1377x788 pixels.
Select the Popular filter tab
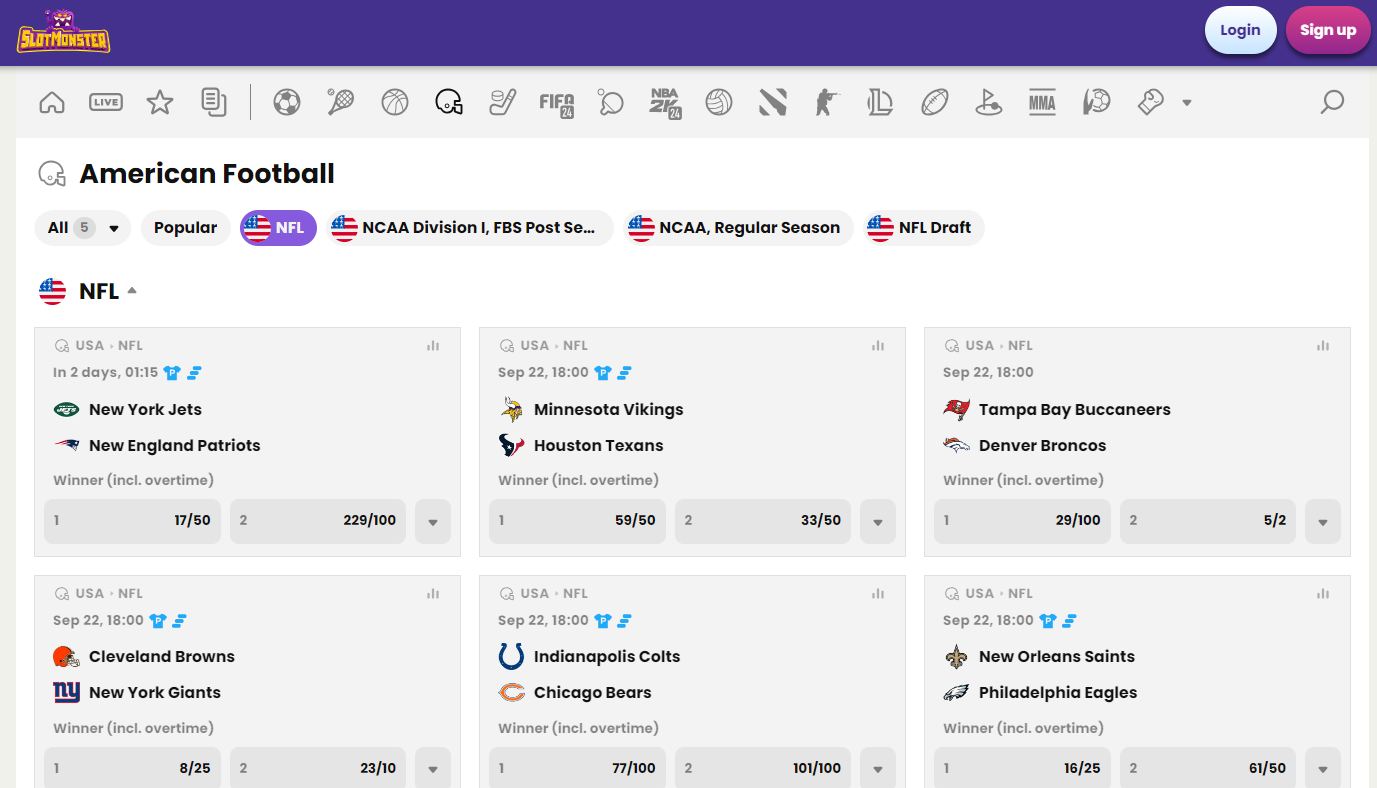186,228
